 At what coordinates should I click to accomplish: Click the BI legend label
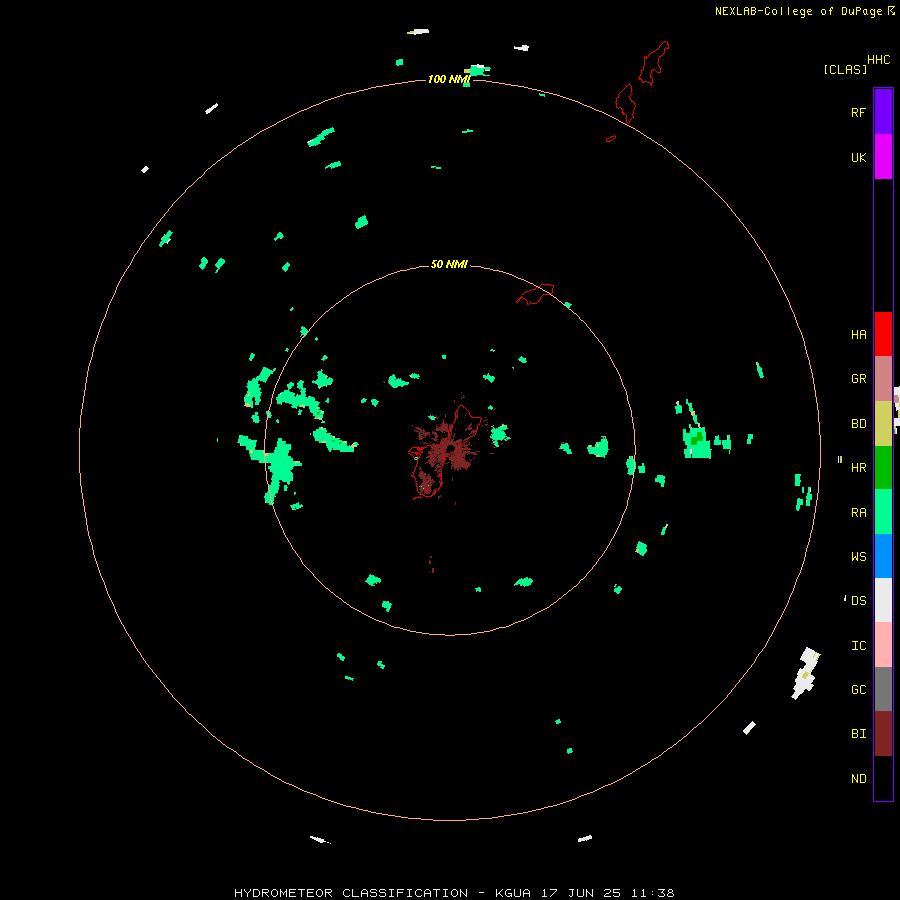tap(858, 734)
